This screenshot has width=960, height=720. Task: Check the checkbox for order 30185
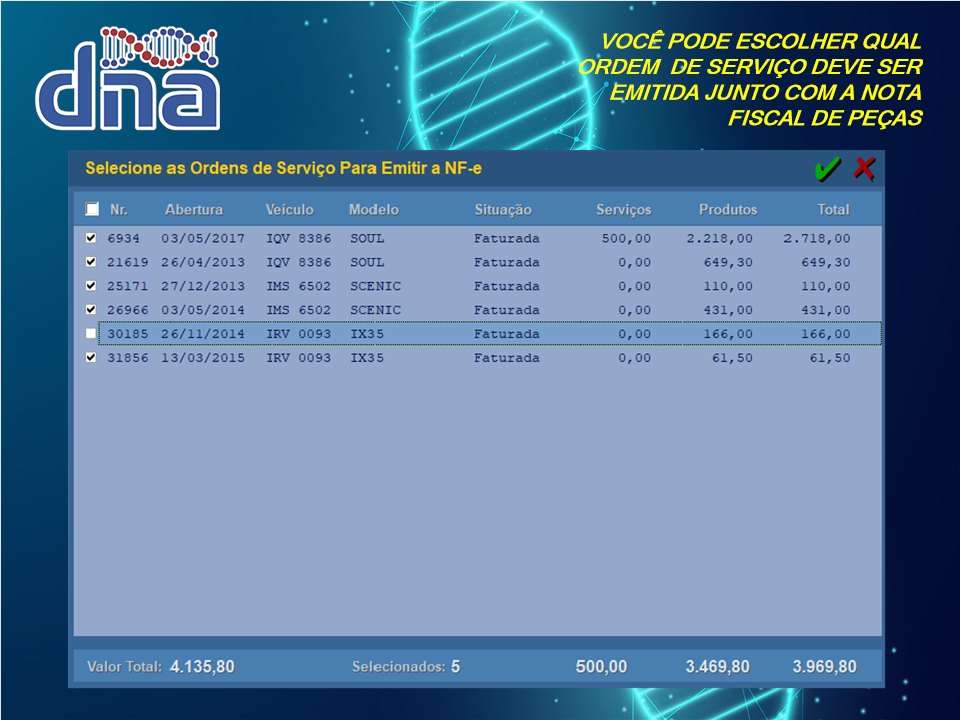click(91, 334)
